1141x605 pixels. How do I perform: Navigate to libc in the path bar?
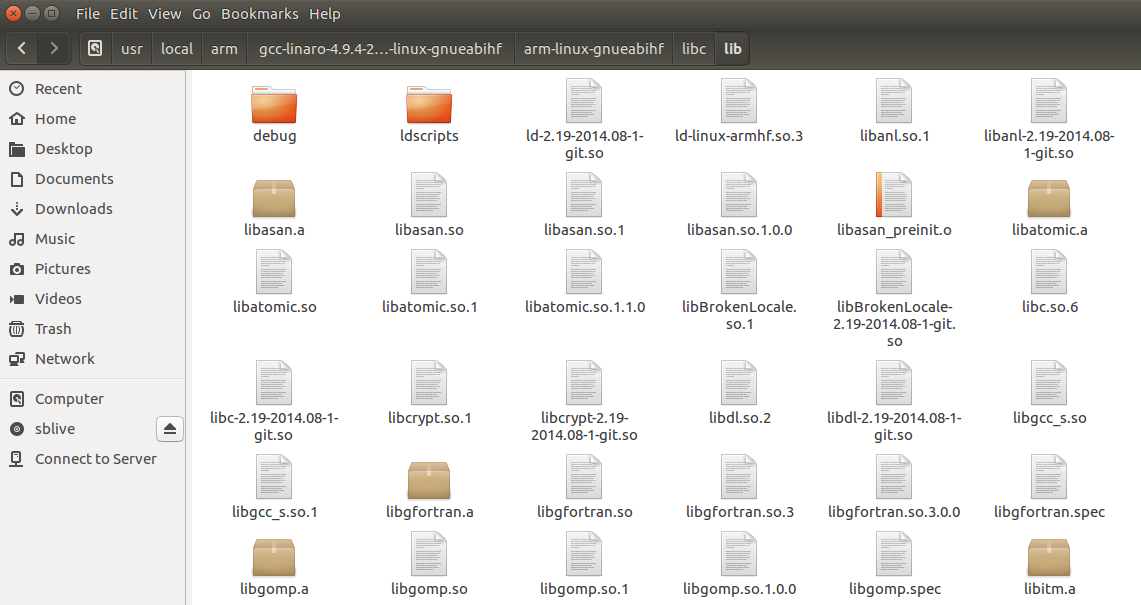click(x=694, y=49)
